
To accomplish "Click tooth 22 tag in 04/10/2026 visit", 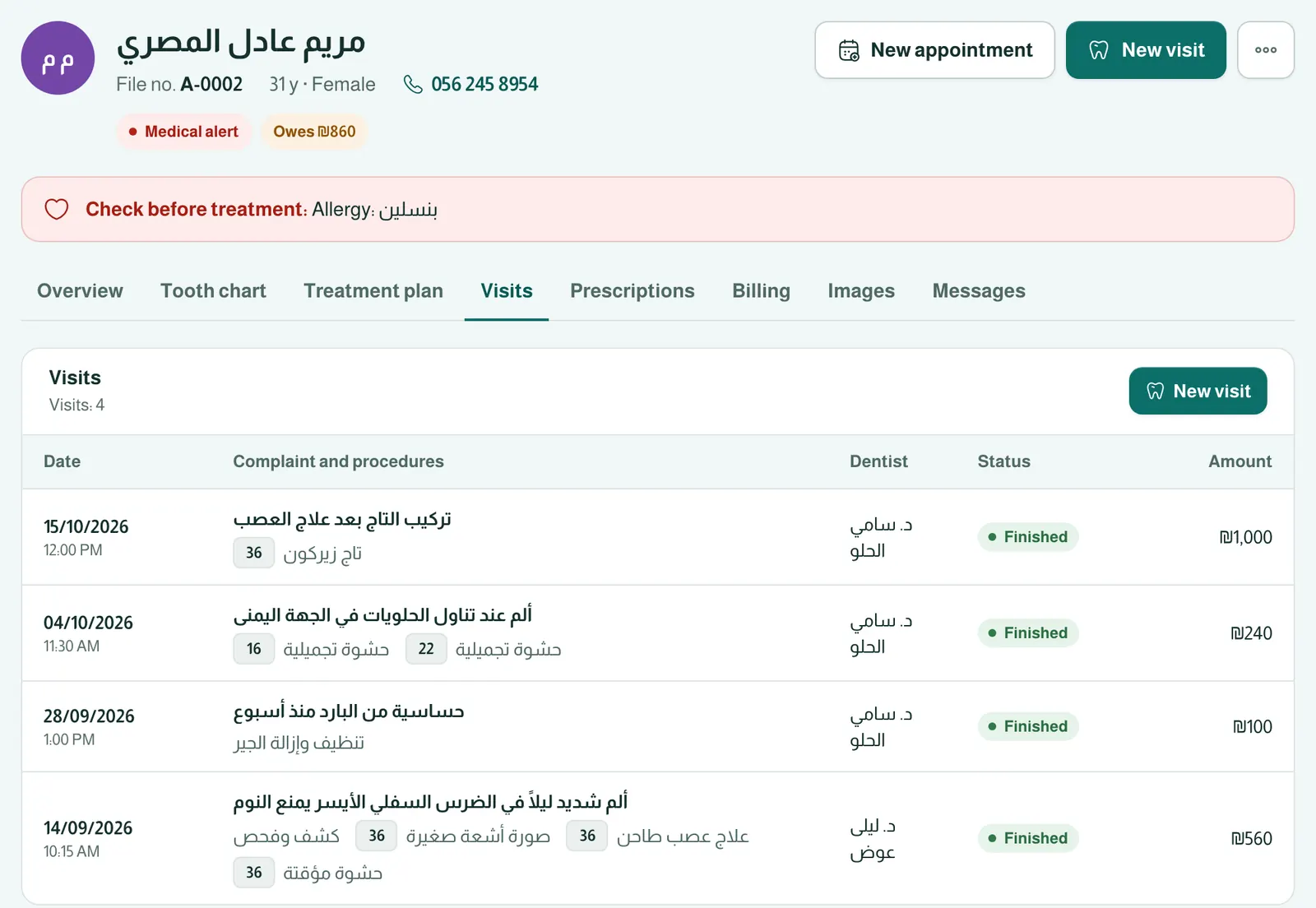I will [426, 649].
